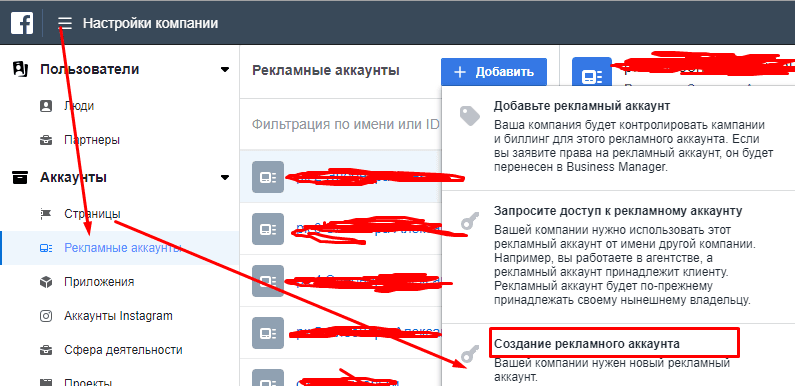The image size is (795, 386).
Task: Click the Настройки компании title
Action: click(151, 23)
